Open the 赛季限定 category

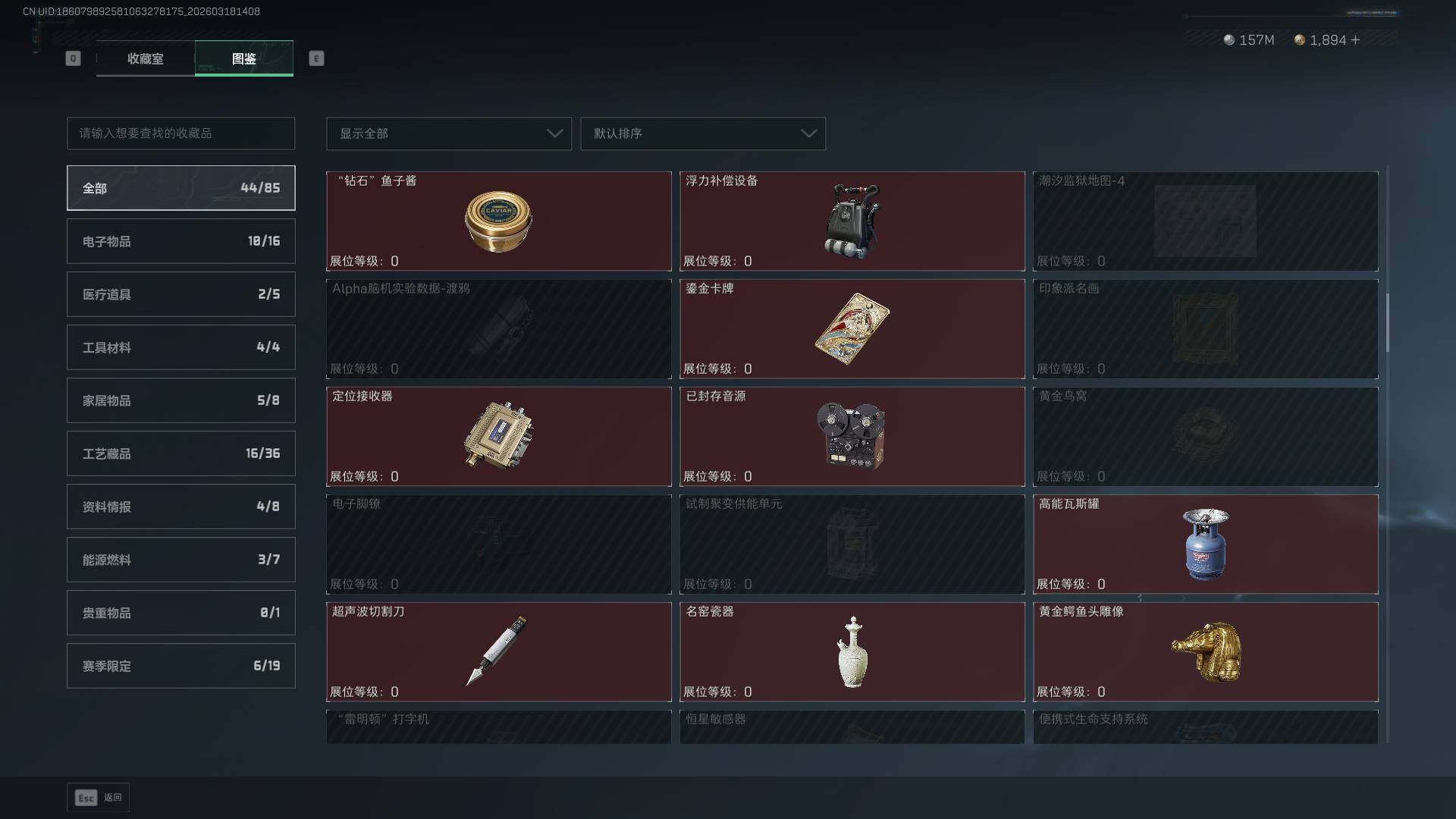(x=181, y=666)
